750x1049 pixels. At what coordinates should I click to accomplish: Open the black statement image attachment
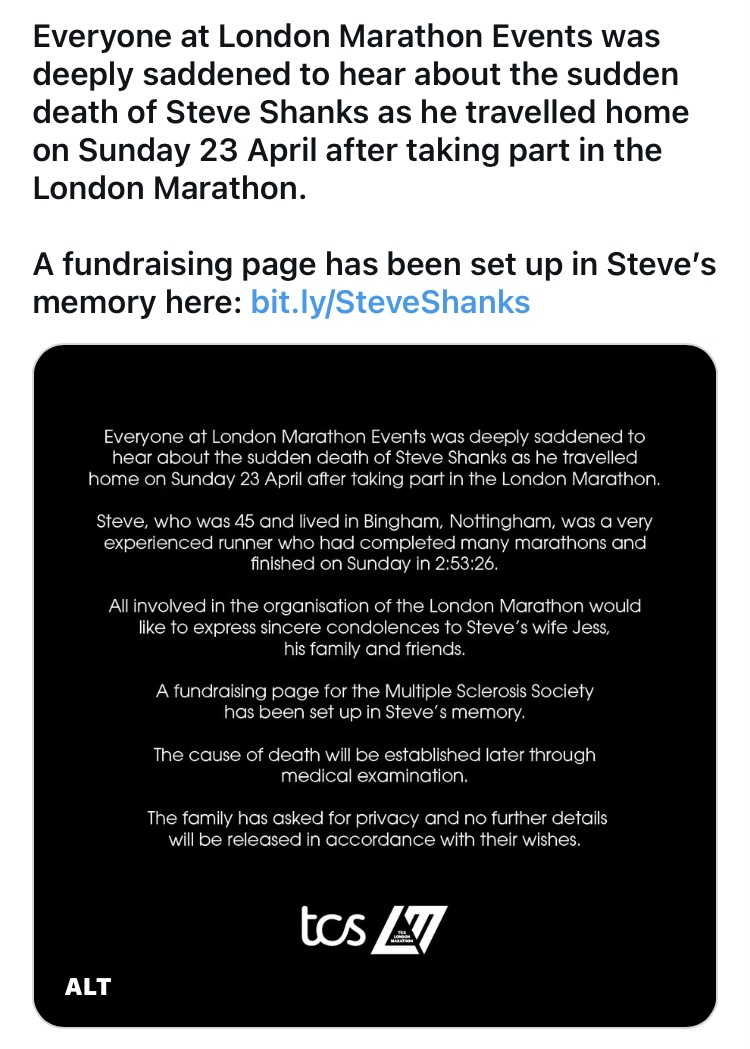(375, 686)
